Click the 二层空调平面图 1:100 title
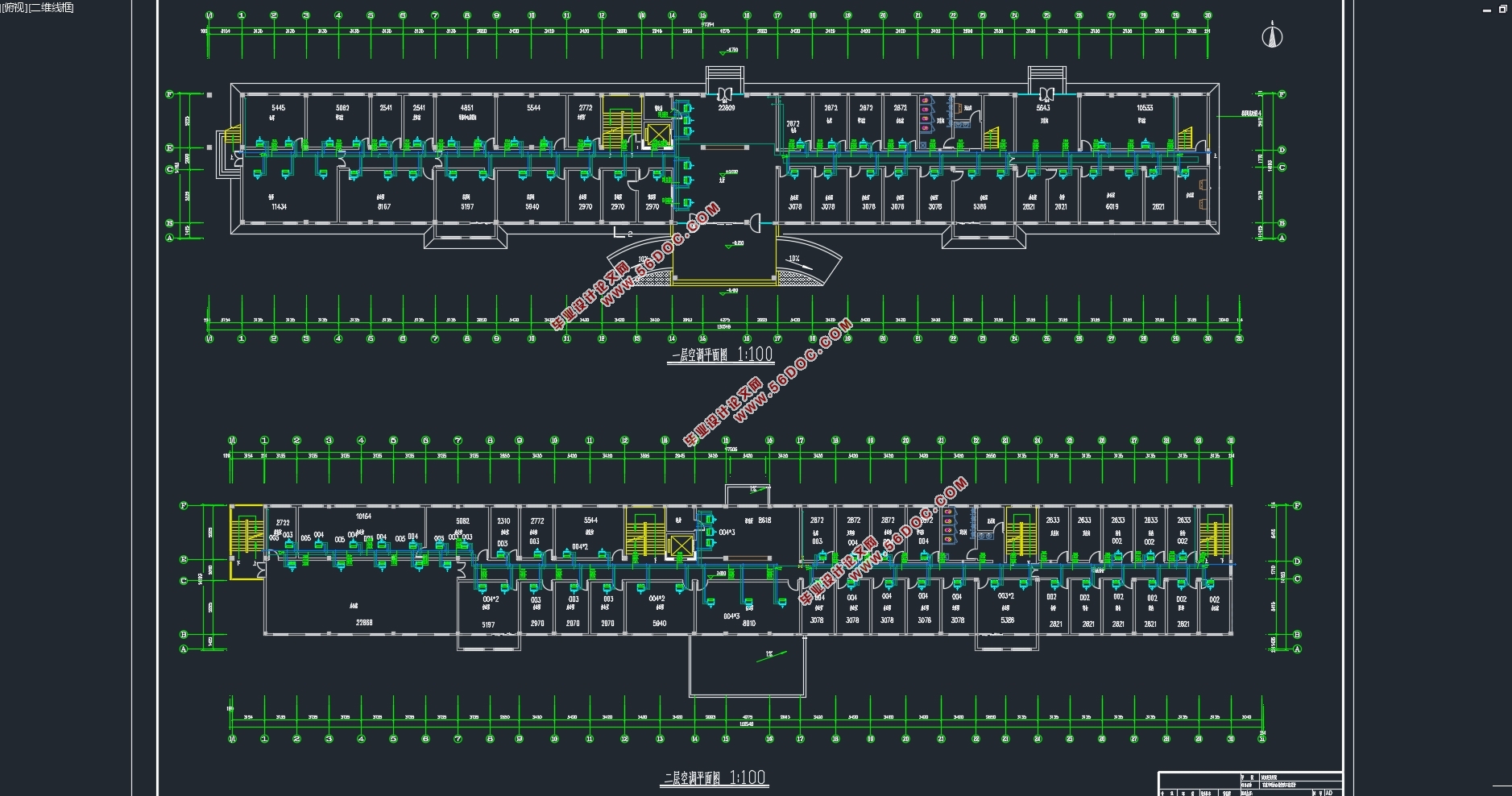The height and width of the screenshot is (796, 1512). click(714, 777)
